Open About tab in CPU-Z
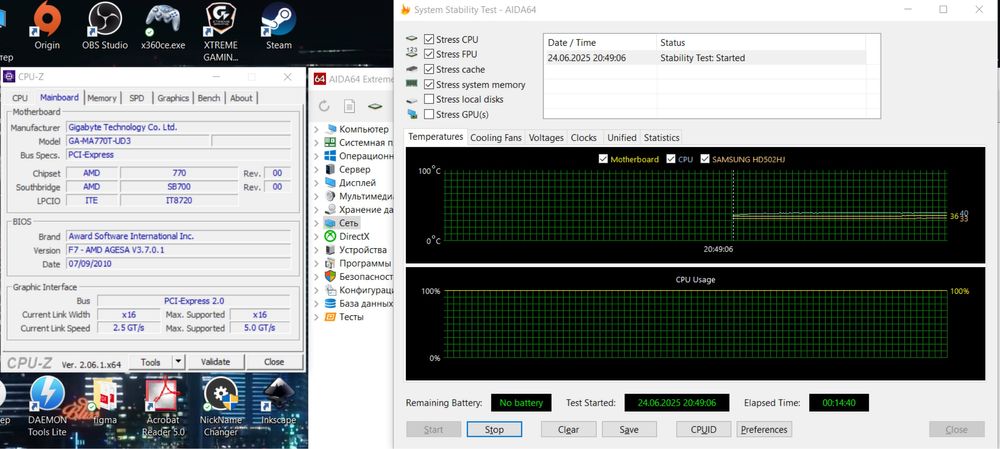 coord(241,98)
